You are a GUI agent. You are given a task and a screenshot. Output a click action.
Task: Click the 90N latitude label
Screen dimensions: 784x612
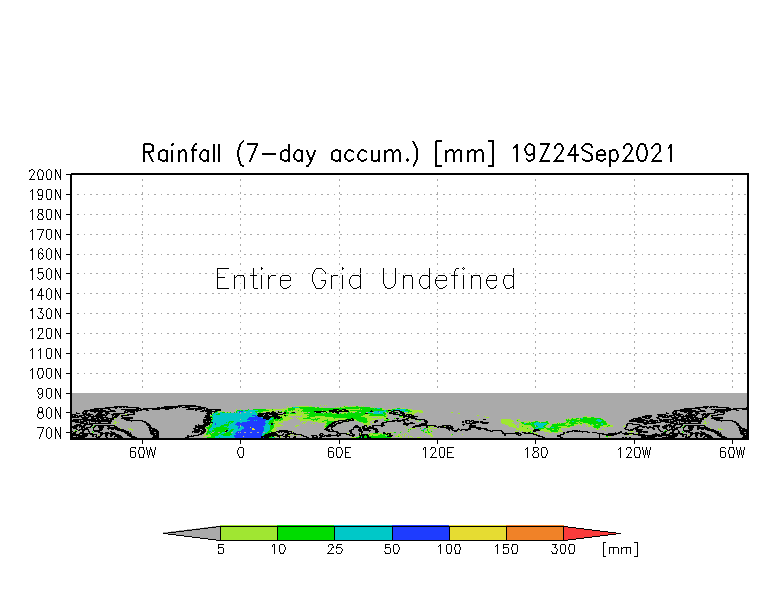click(x=49, y=394)
